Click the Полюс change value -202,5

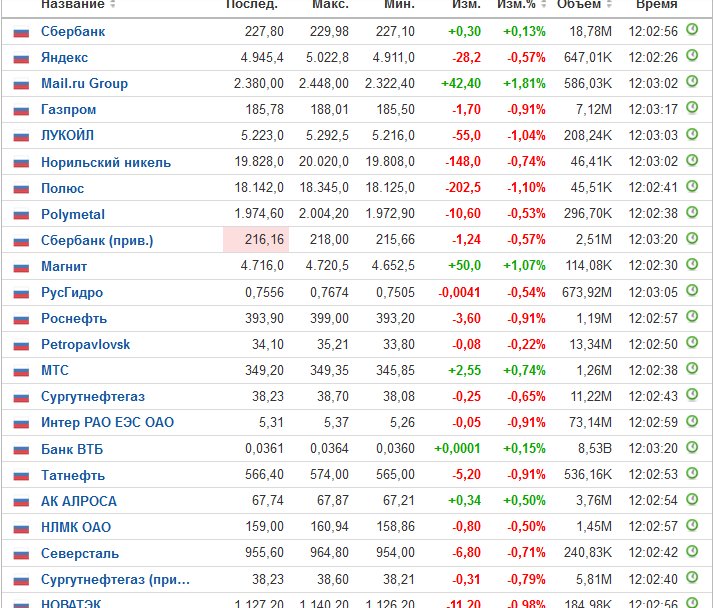point(463,188)
